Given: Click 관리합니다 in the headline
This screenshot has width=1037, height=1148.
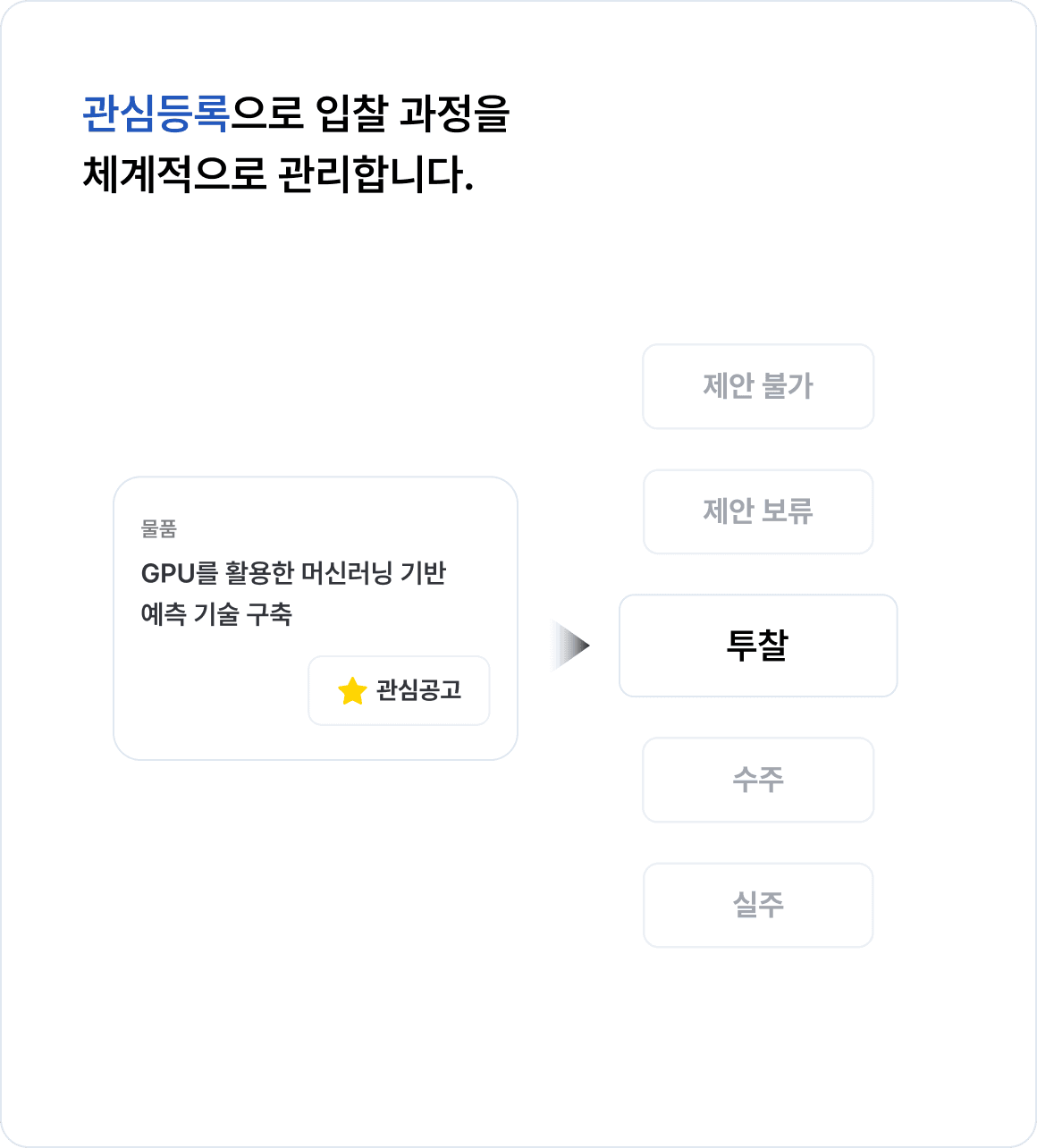Looking at the screenshot, I should click(x=375, y=173).
